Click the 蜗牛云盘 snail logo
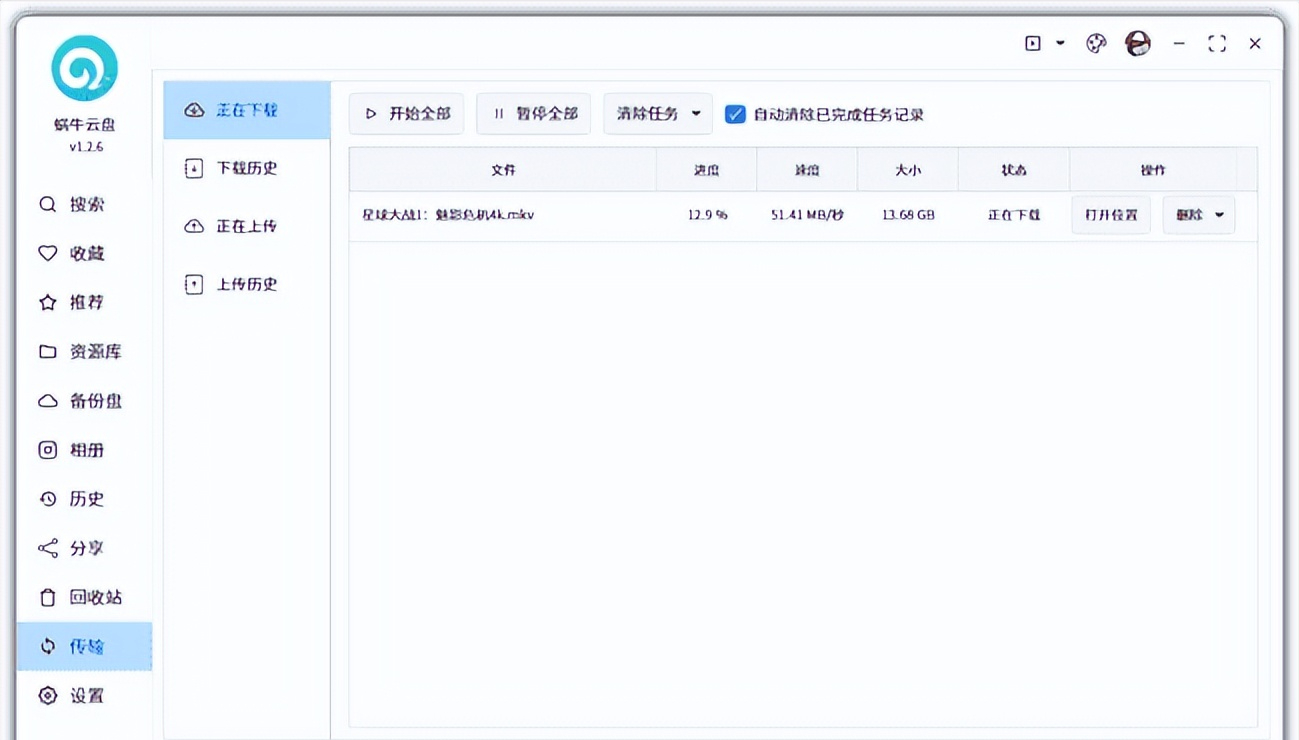Screen dimensions: 1299x740 tap(85, 69)
